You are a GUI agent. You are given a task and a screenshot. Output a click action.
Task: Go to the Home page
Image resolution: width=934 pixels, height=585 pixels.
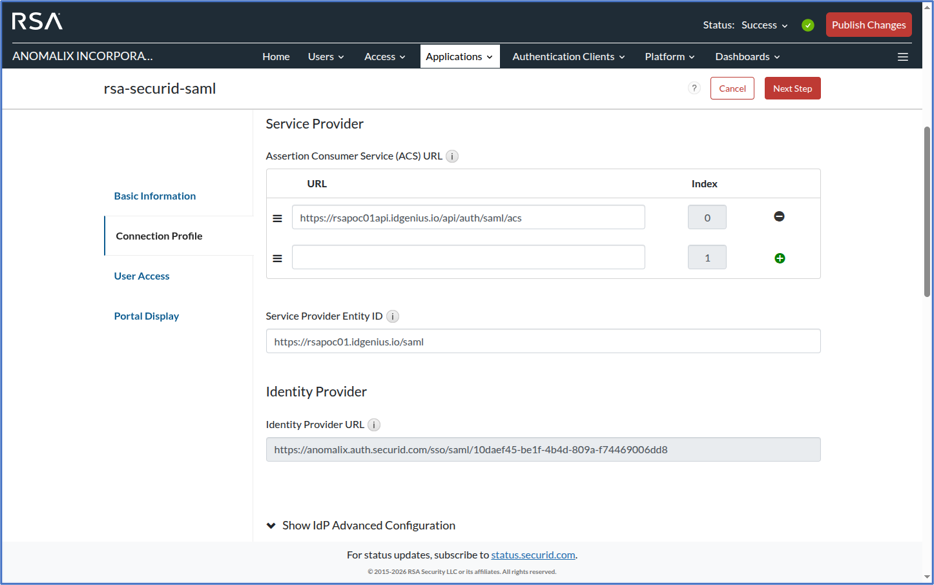point(276,57)
